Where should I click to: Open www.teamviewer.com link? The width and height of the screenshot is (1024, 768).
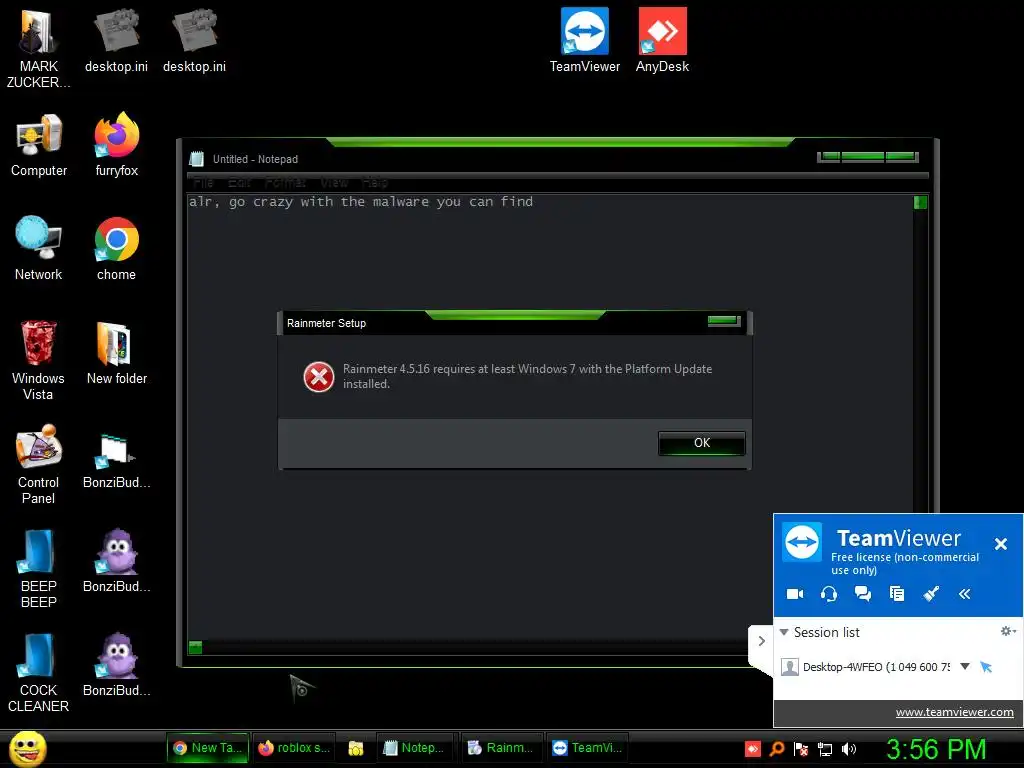click(x=954, y=712)
